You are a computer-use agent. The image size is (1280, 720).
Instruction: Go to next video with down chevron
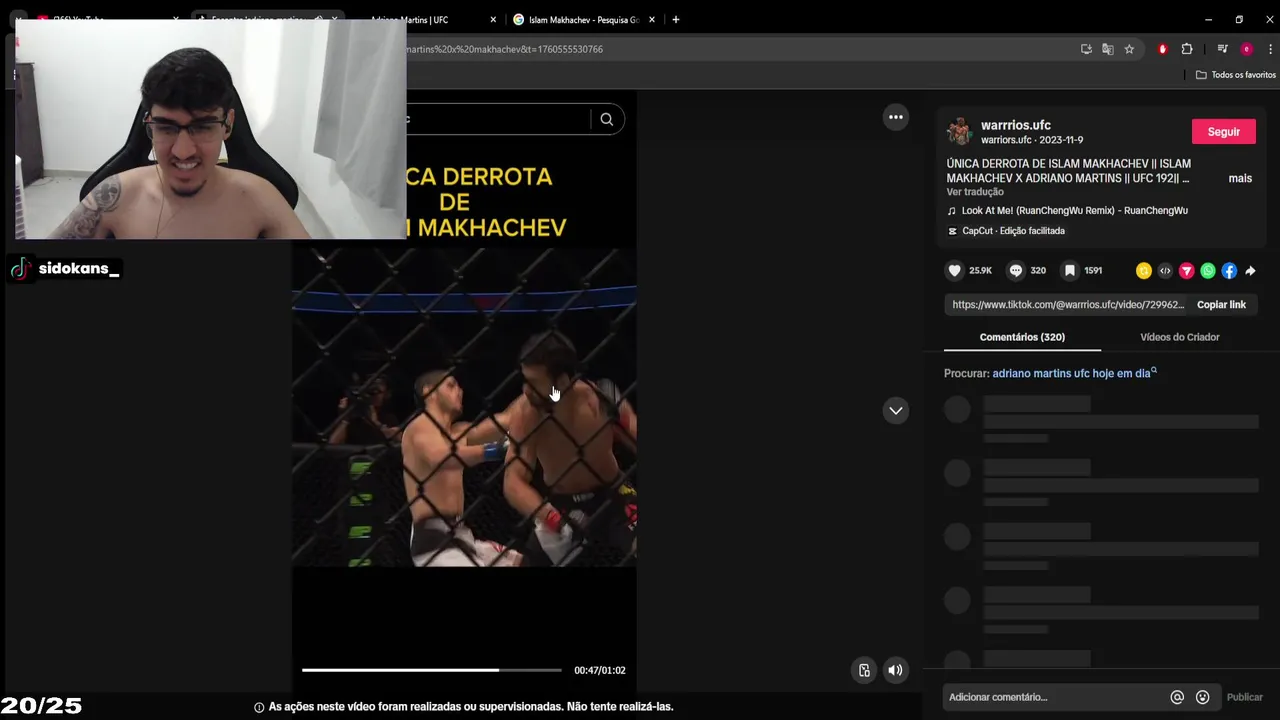pyautogui.click(x=896, y=410)
